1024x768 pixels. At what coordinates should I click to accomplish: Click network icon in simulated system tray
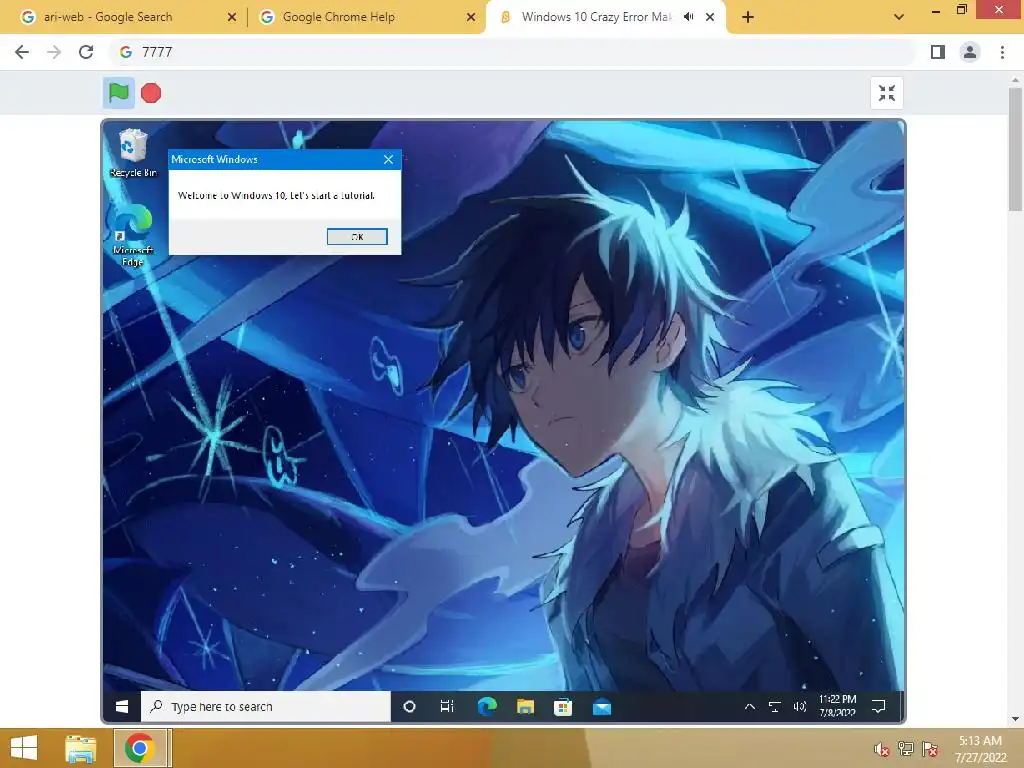click(x=775, y=707)
